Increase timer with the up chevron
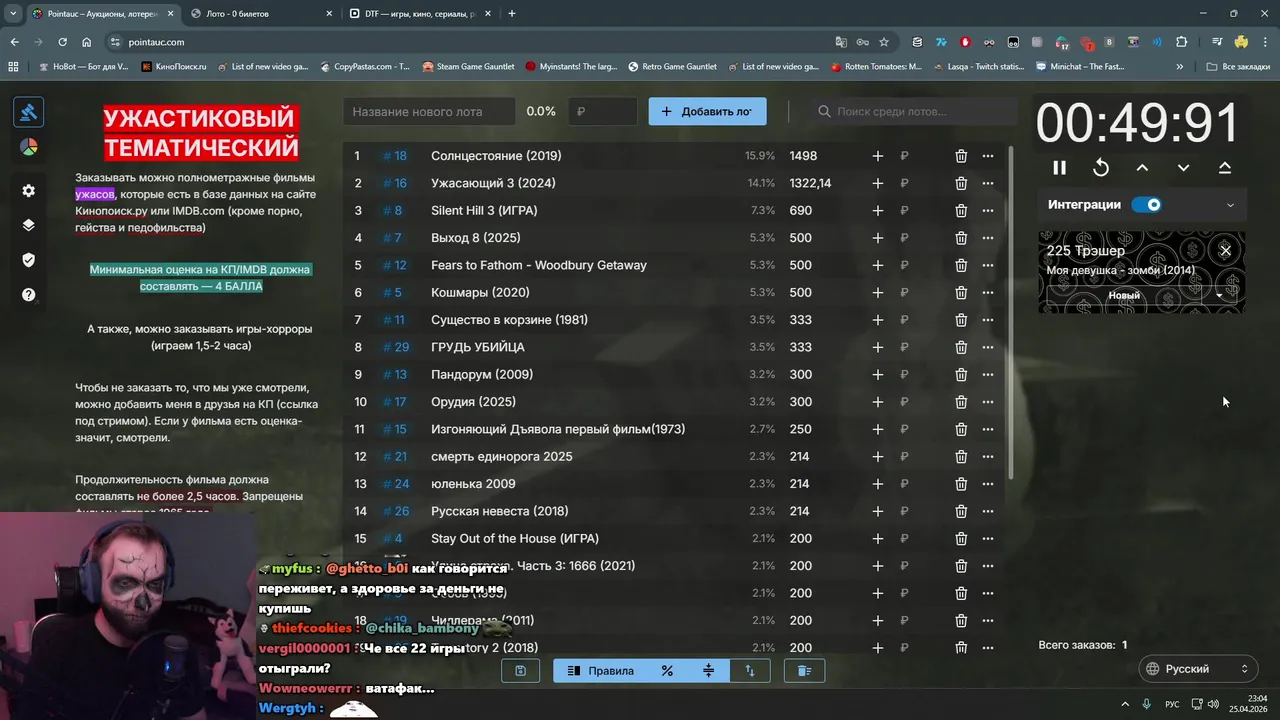The width and height of the screenshot is (1280, 720). click(1142, 168)
